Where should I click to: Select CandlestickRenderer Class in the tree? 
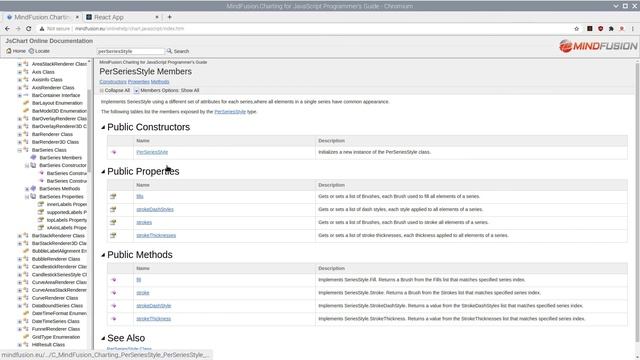pyautogui.click(x=59, y=267)
